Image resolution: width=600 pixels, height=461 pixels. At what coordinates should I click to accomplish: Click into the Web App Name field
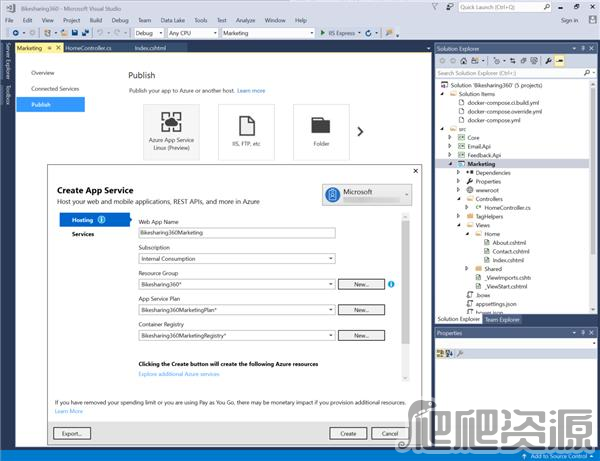click(x=237, y=233)
